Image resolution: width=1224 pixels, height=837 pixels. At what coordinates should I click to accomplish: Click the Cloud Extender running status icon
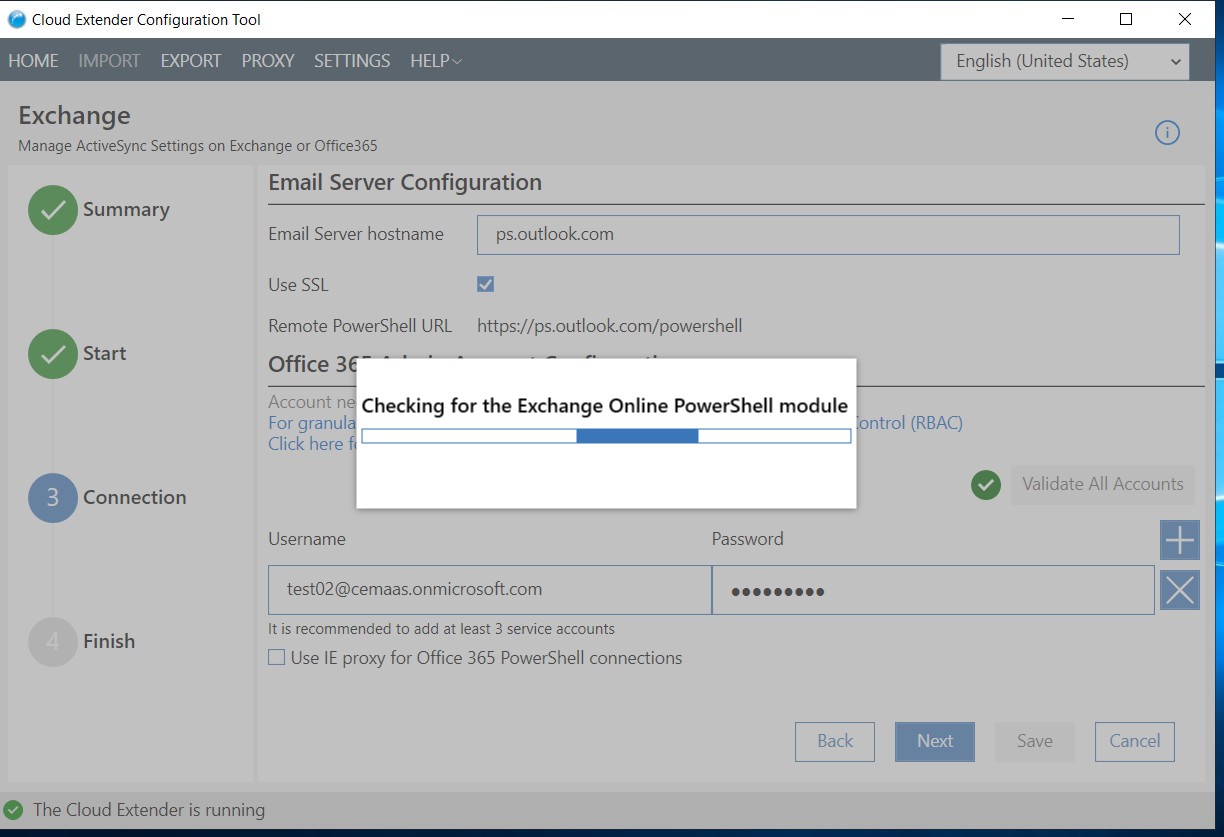click(12, 810)
